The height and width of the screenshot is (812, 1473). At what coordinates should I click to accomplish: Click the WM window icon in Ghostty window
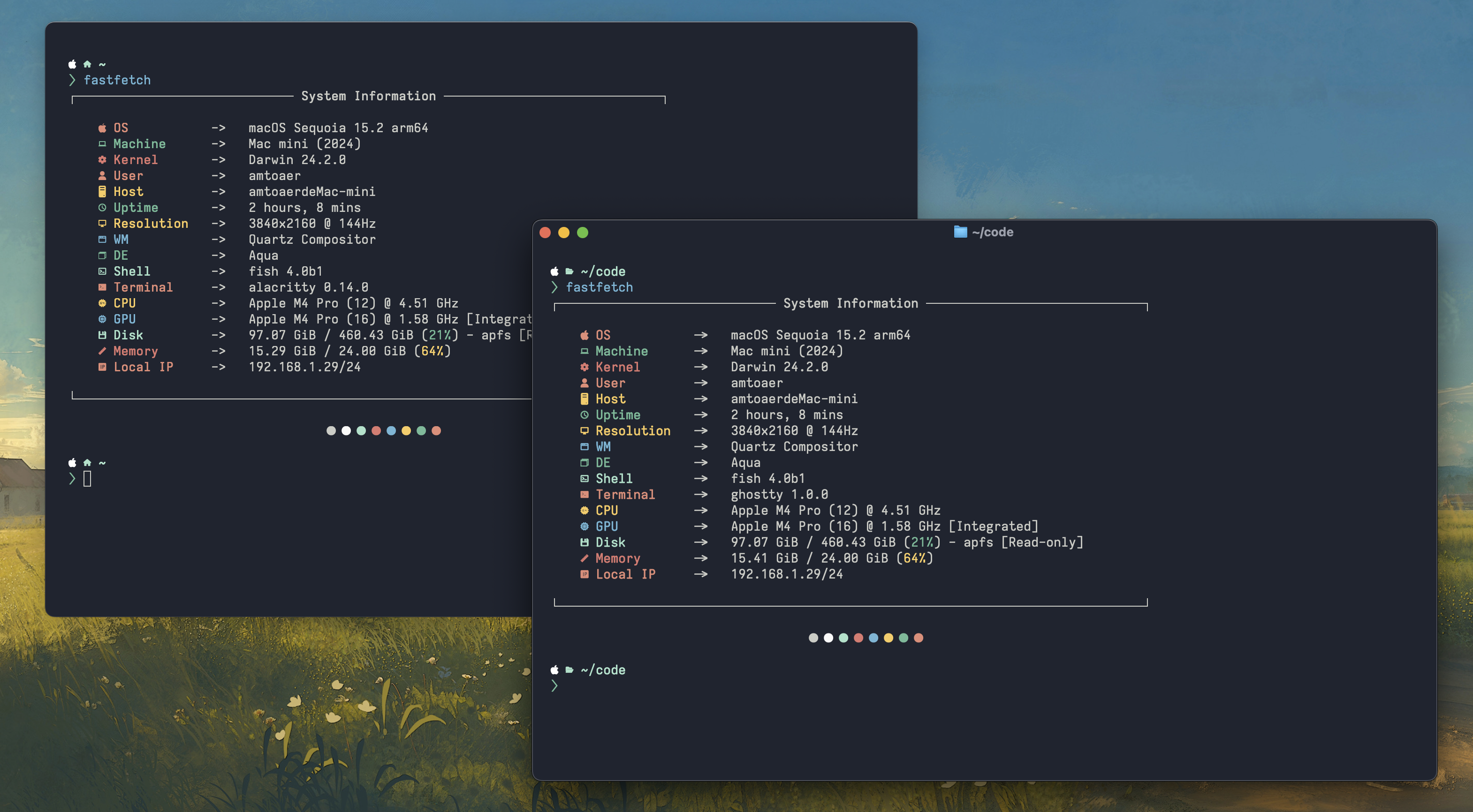coord(585,447)
